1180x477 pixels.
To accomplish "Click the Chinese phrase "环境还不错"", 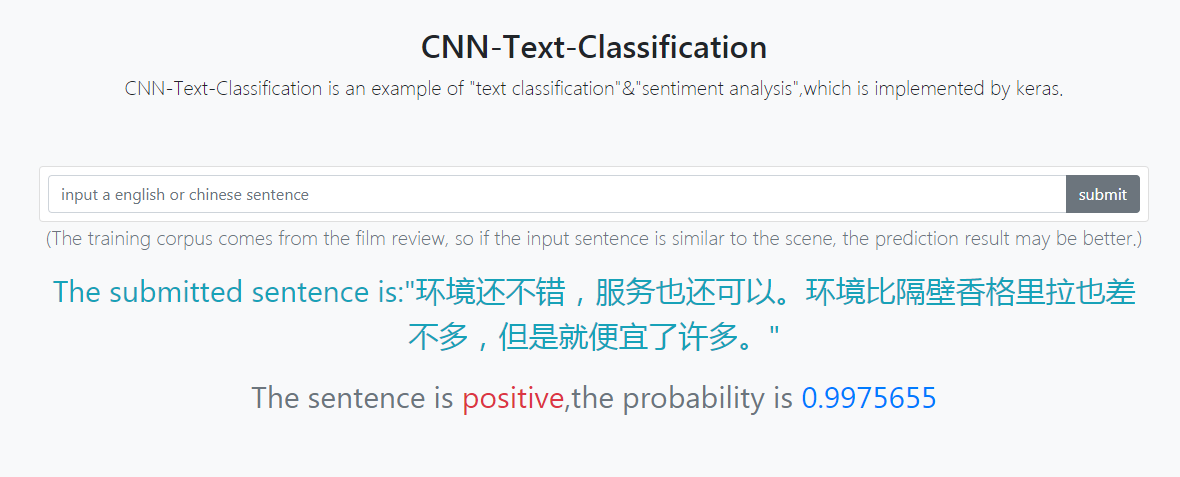I will (491, 292).
